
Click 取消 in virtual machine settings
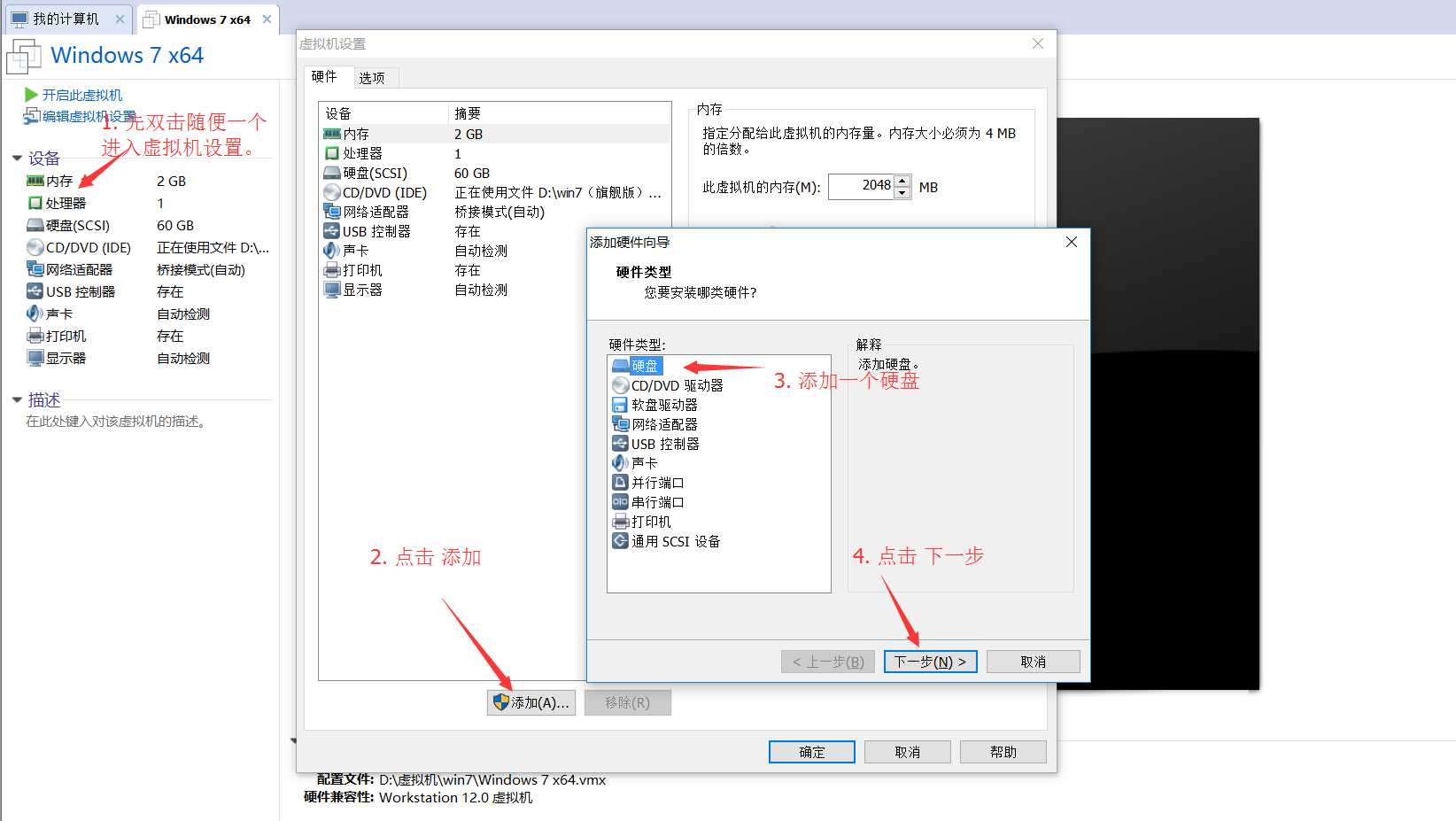tap(908, 752)
